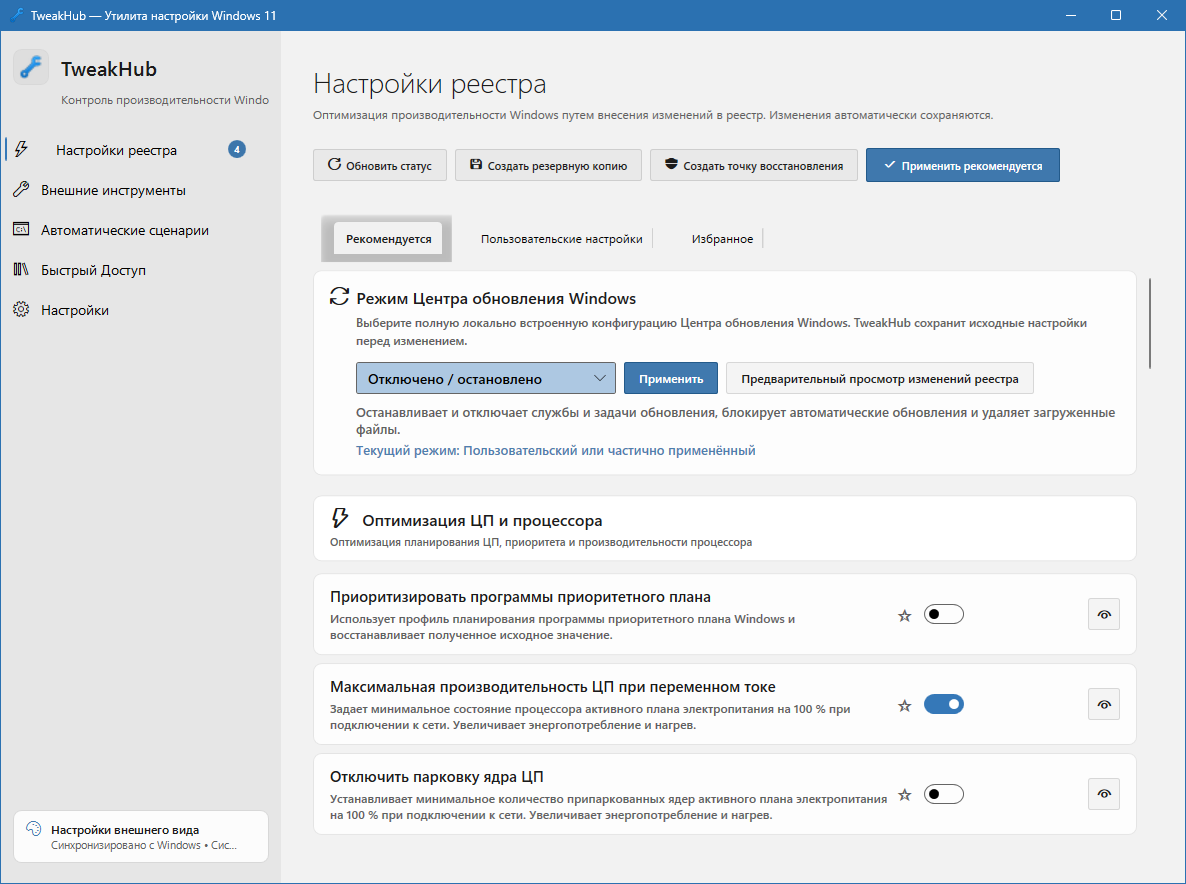Click Текущий режим: Пользовательский status text

pyautogui.click(x=556, y=451)
